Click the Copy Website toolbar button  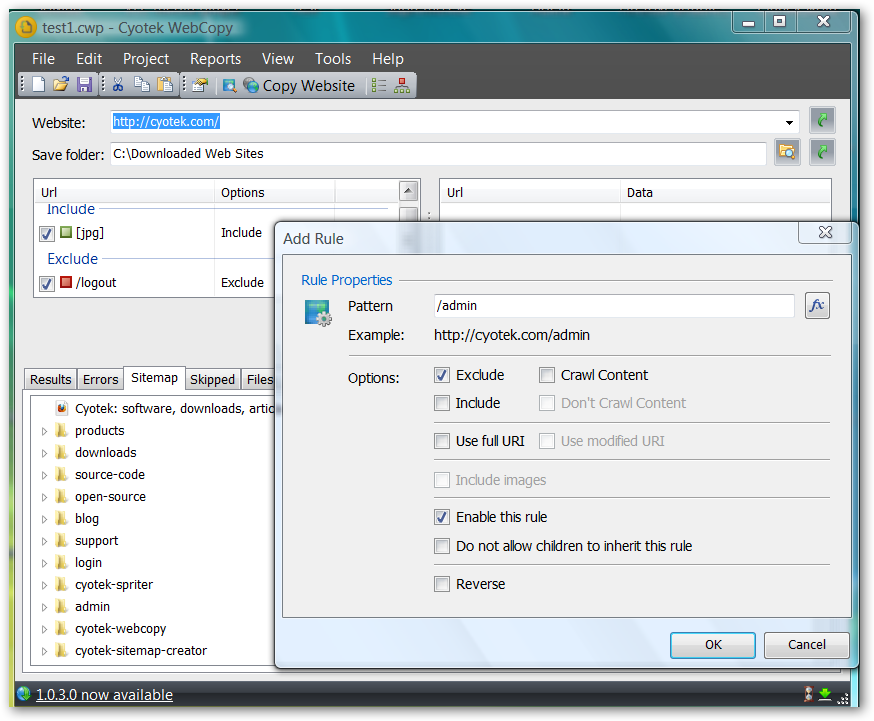299,85
